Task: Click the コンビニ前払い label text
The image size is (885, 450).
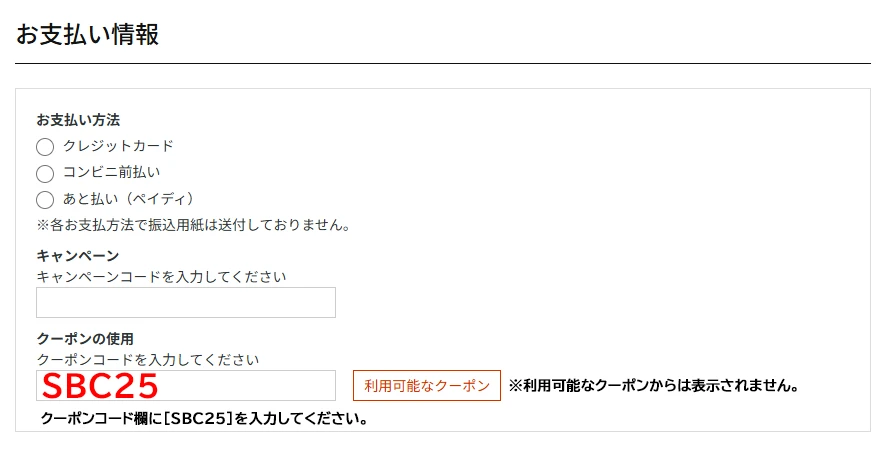Action: coord(111,172)
